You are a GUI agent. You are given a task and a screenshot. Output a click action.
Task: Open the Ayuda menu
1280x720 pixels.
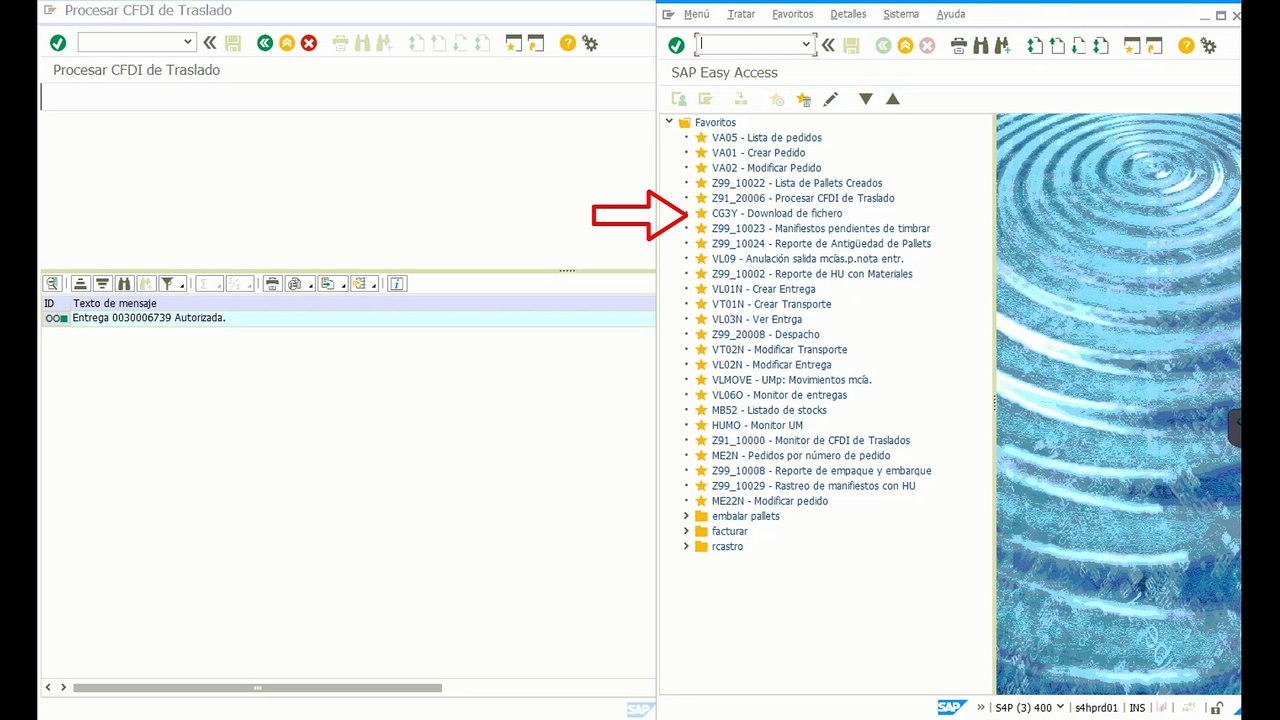(x=951, y=14)
